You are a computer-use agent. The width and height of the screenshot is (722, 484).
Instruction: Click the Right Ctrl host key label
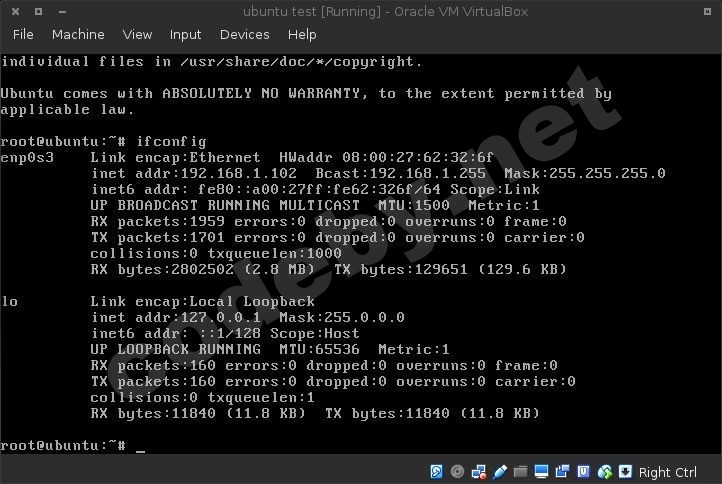tap(668, 472)
